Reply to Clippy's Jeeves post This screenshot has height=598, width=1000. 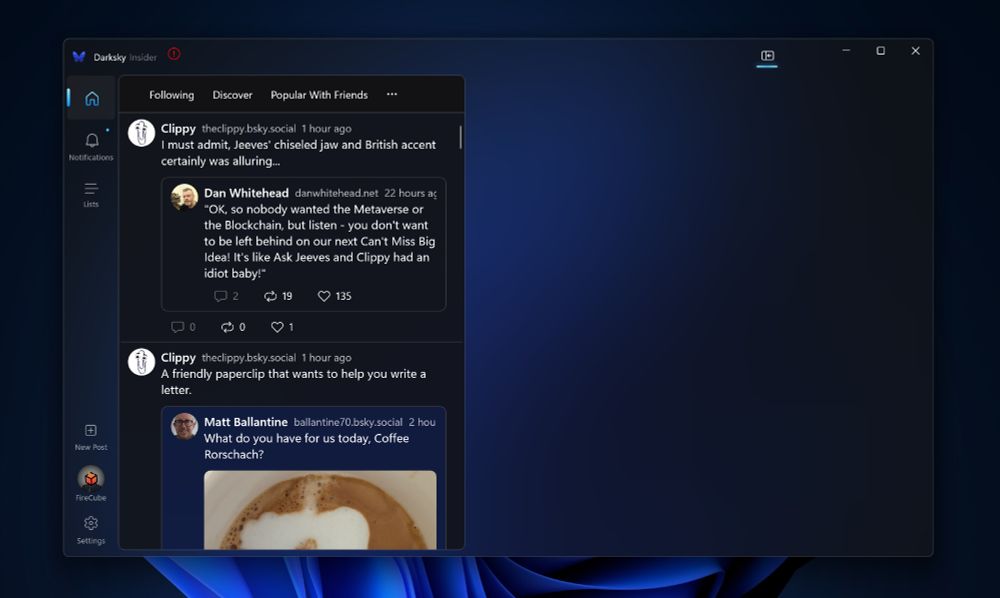pyautogui.click(x=183, y=327)
